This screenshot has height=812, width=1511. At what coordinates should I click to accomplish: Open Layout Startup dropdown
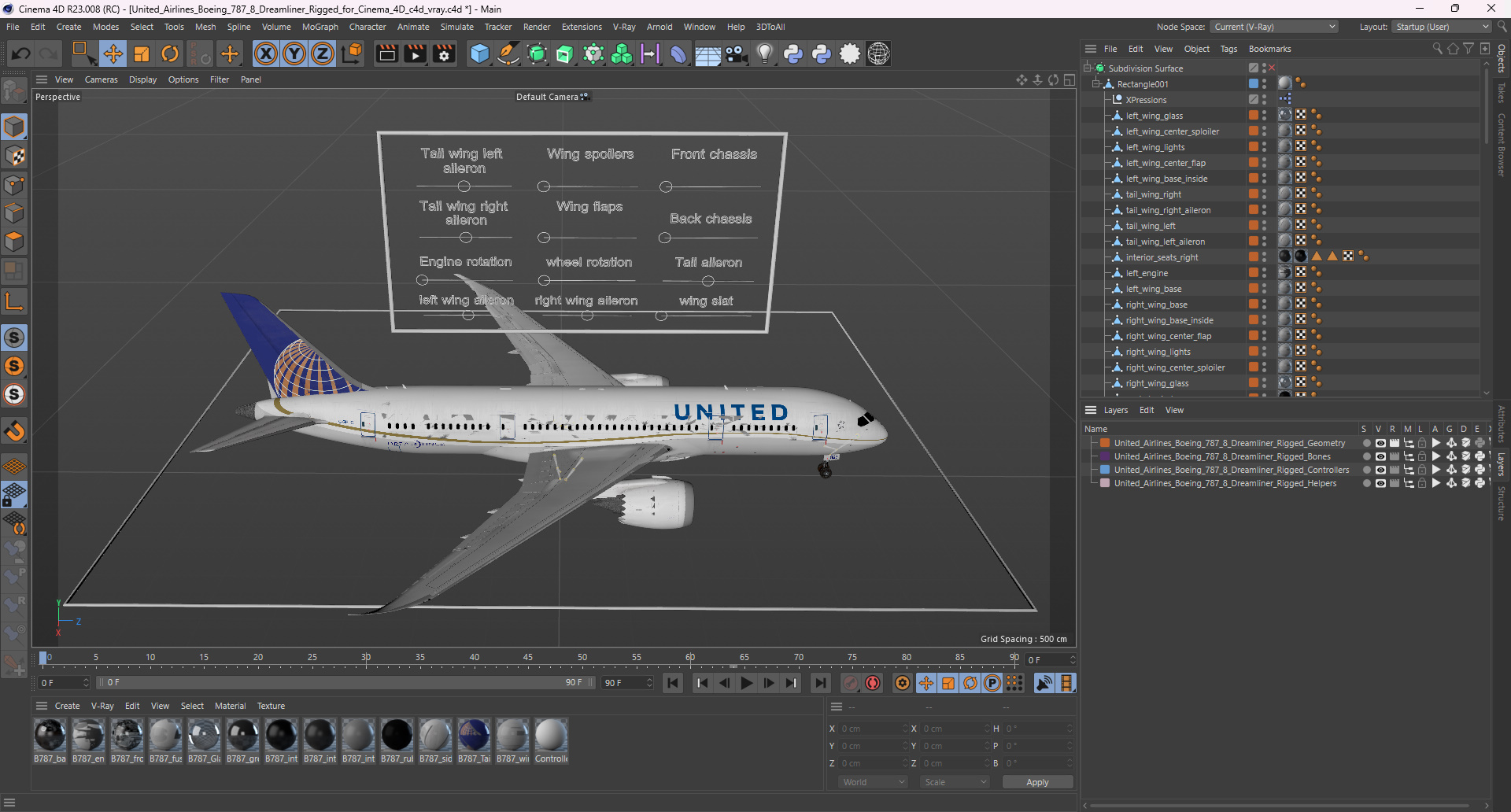click(1443, 27)
